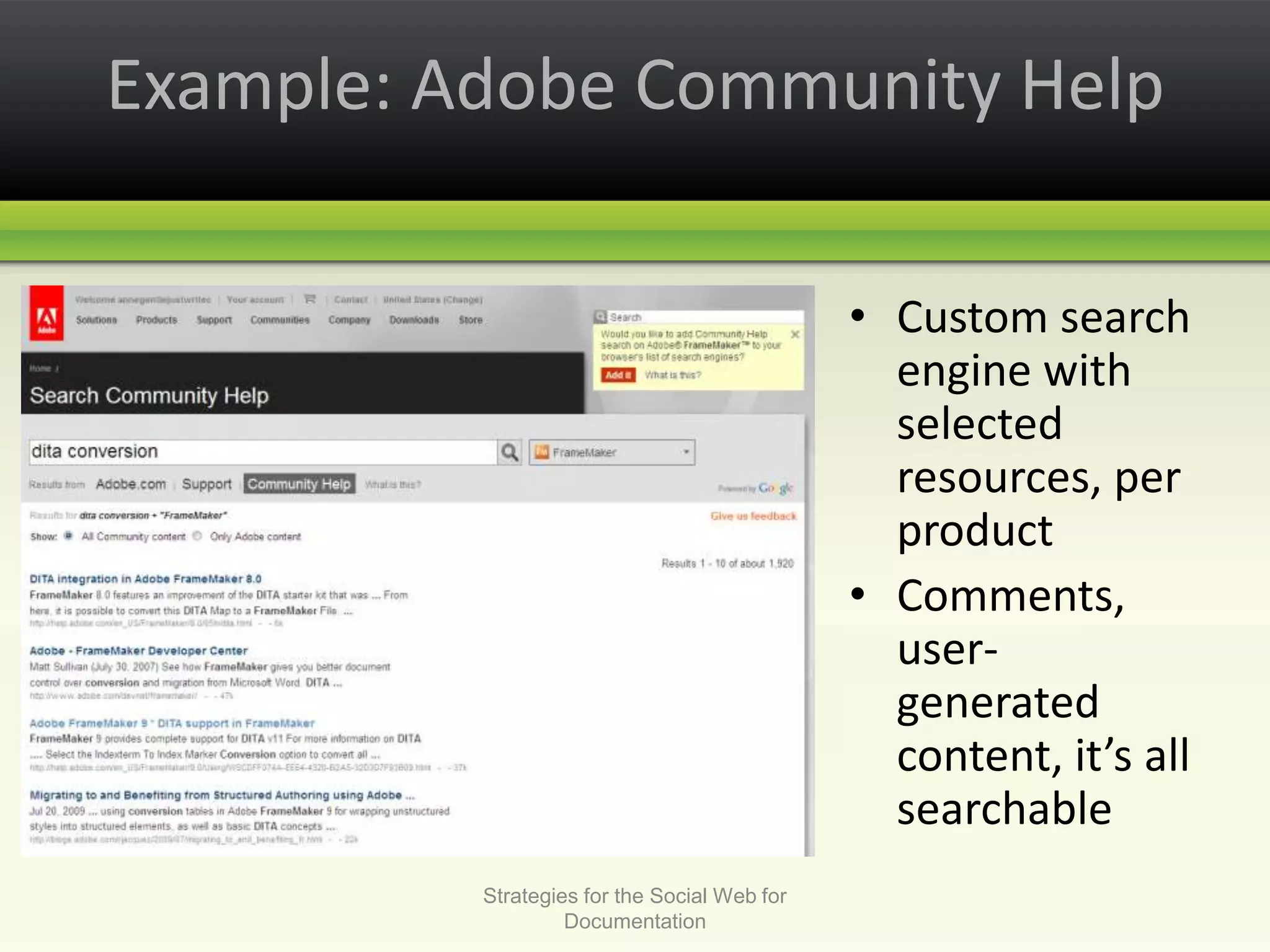The height and width of the screenshot is (952, 1270).
Task: Open the FrameMaker product dropdown
Action: click(612, 452)
